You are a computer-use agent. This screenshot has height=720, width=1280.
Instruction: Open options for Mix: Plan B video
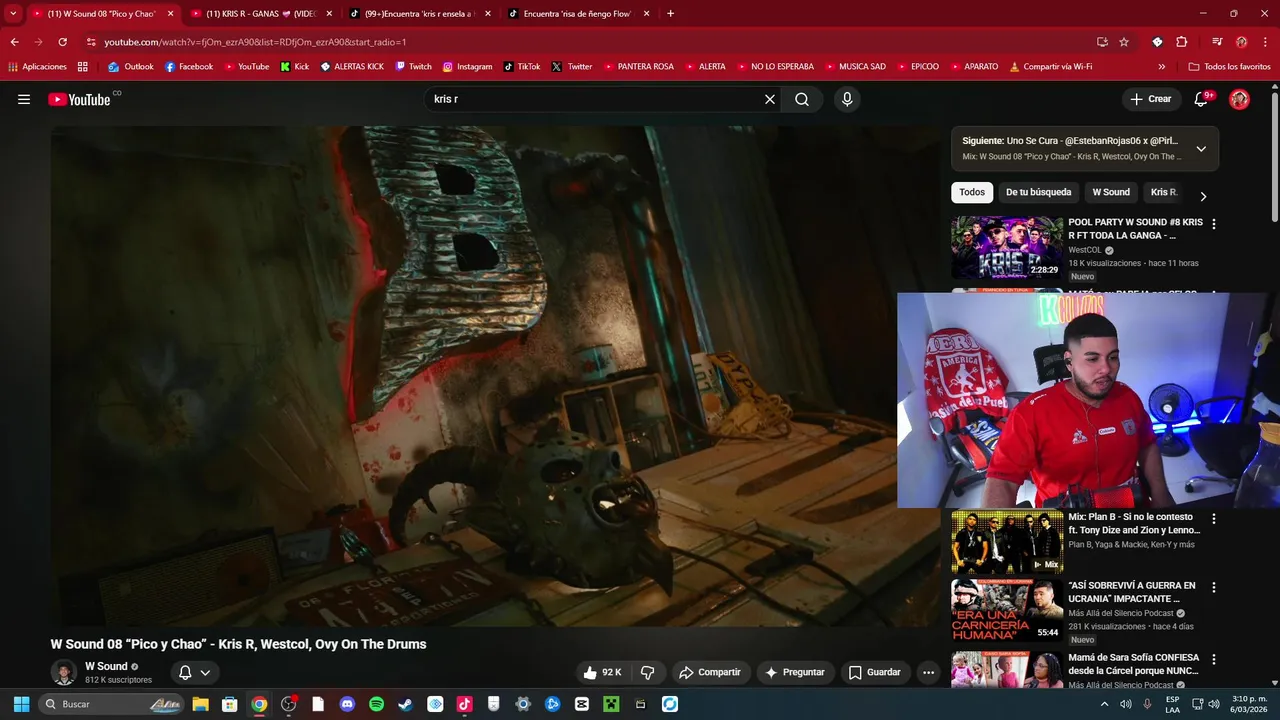pyautogui.click(x=1214, y=519)
